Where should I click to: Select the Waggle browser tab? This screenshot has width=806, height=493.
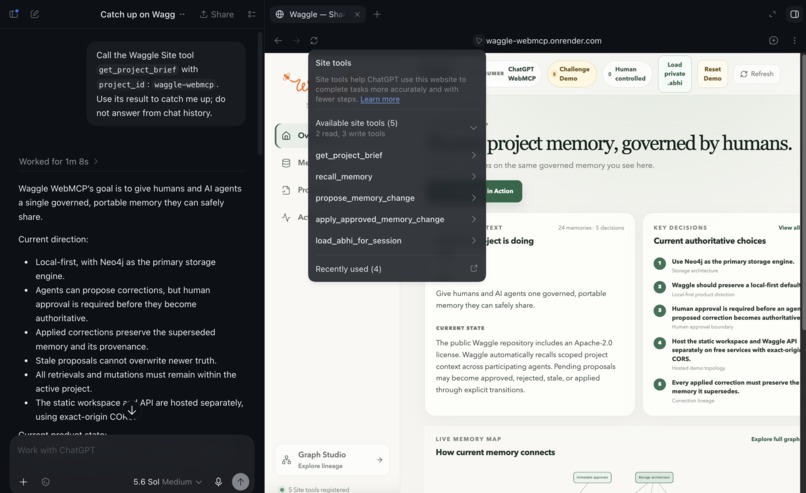click(316, 14)
